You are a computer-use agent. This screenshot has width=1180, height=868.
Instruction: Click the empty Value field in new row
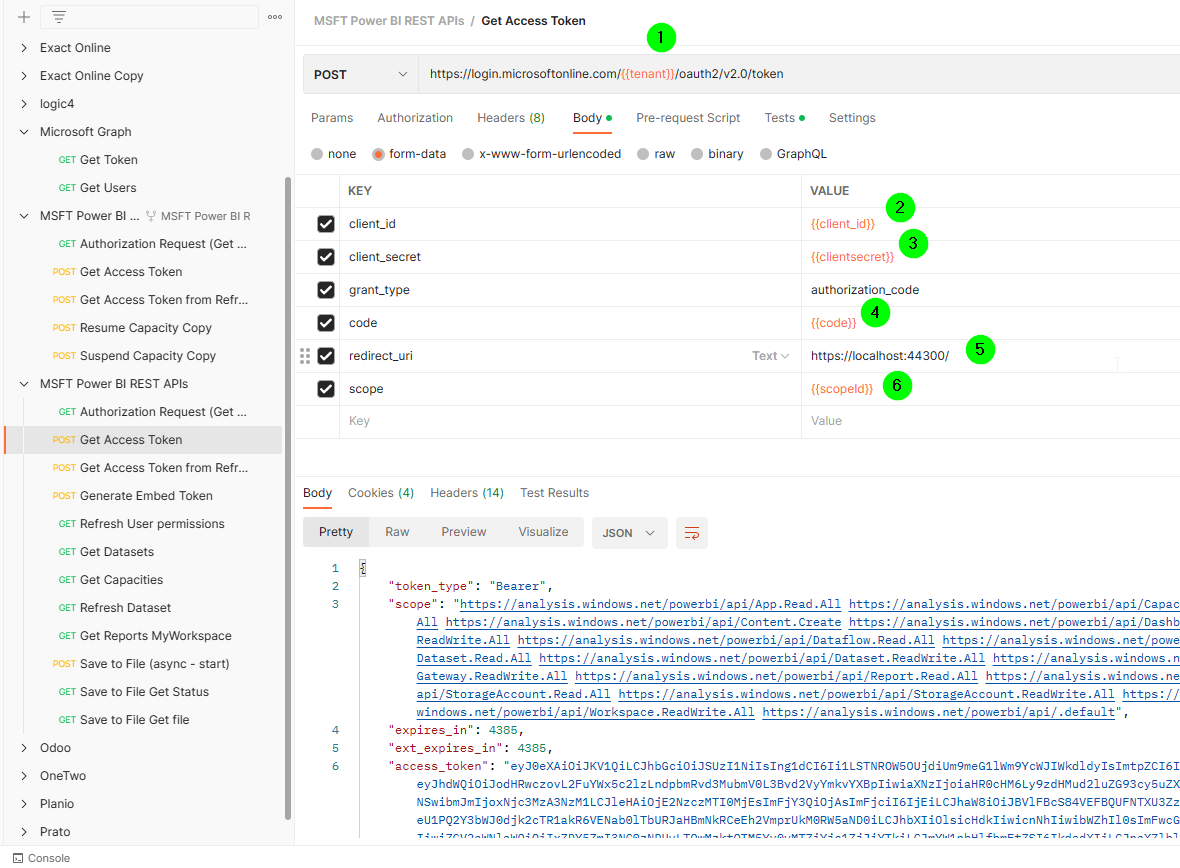[x=990, y=422]
